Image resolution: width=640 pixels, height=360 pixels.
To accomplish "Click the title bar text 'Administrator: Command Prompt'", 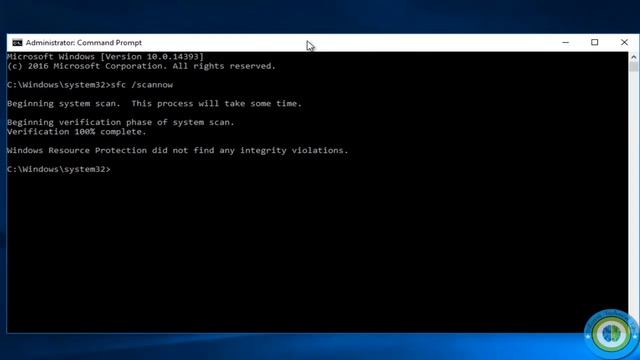I will click(x=84, y=42).
